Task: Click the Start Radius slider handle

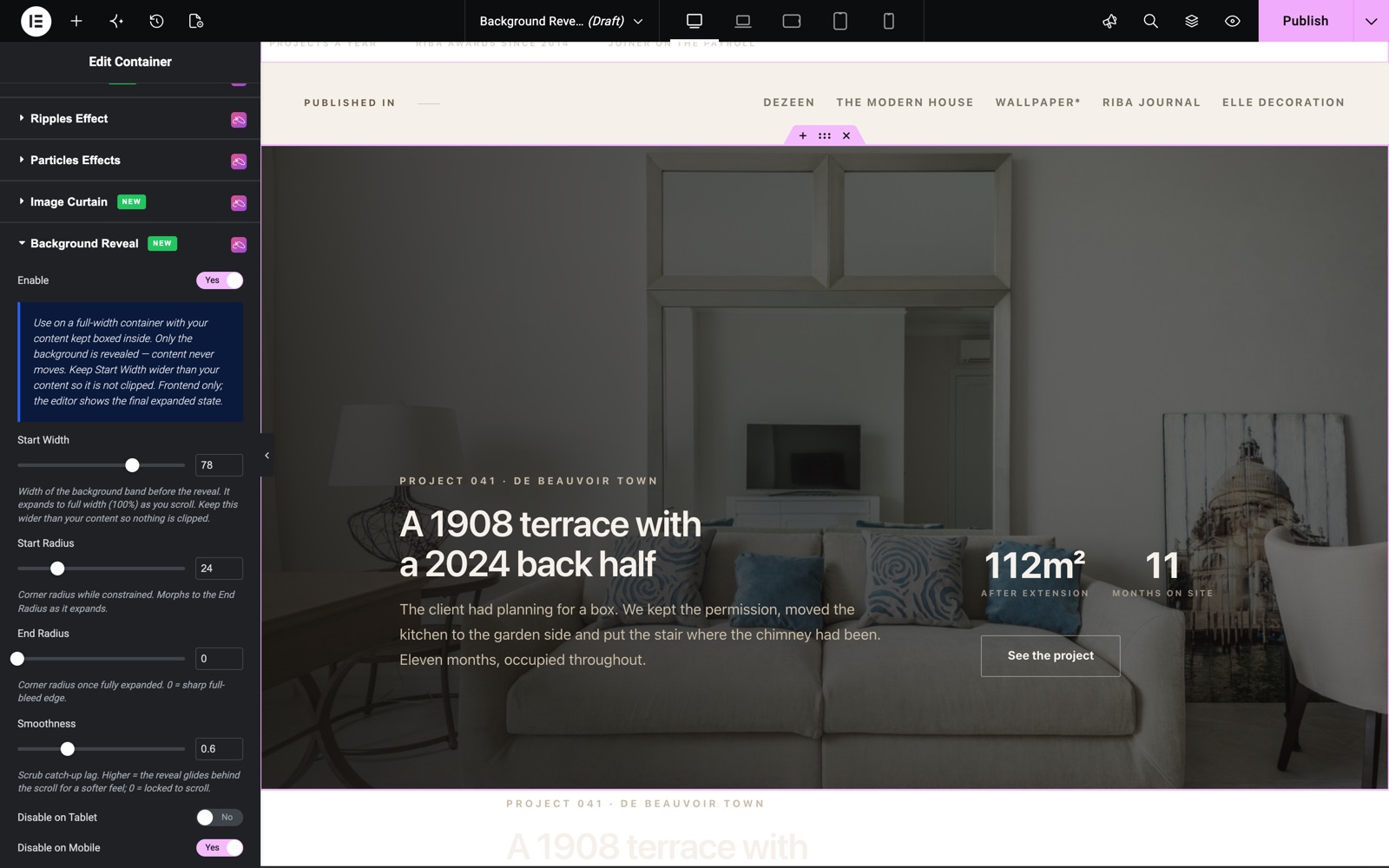Action: [x=57, y=569]
